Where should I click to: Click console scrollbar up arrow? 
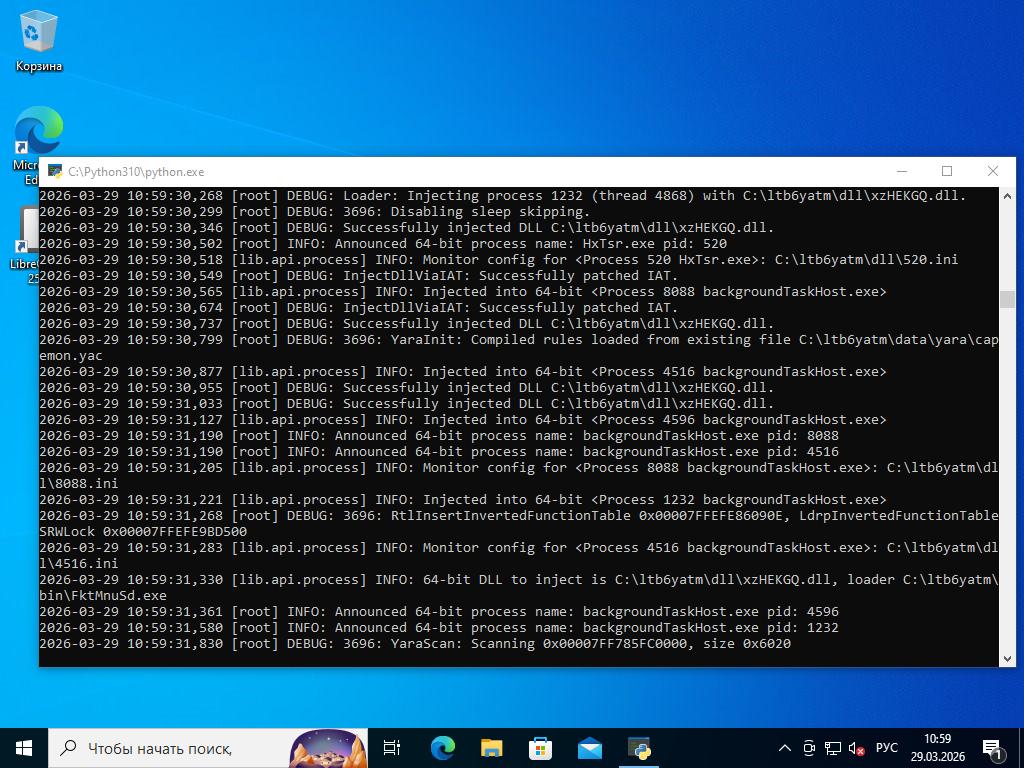(x=1007, y=196)
